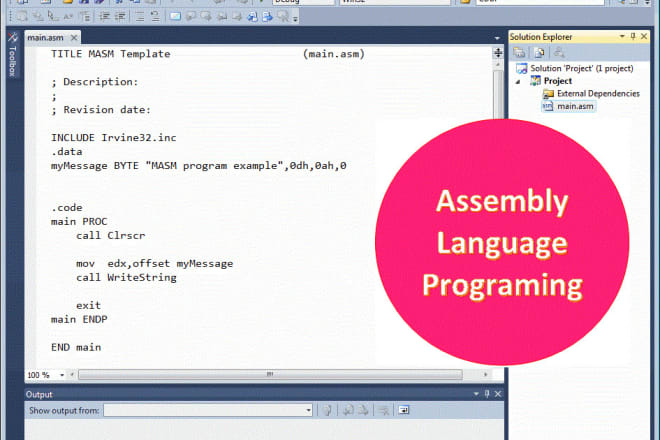
Task: Trigger word completion toolbar icon
Action: 68,16
